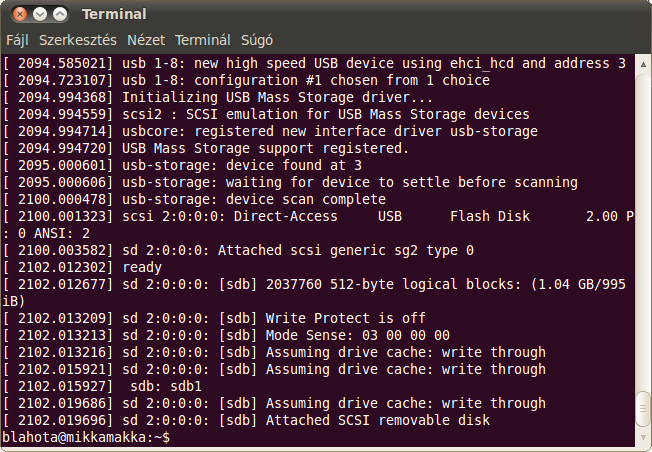This screenshot has width=652, height=452.
Task: Open the Szerkesztés menu
Action: coord(78,40)
